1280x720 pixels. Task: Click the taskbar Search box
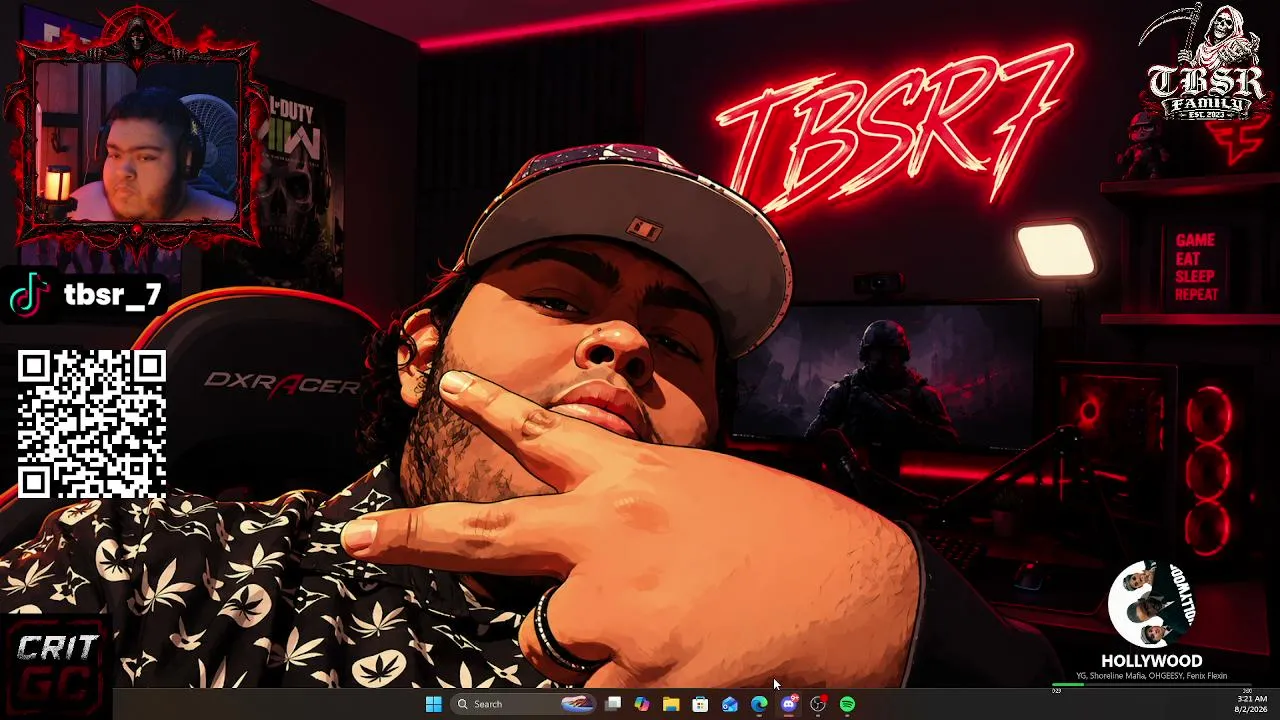click(525, 704)
